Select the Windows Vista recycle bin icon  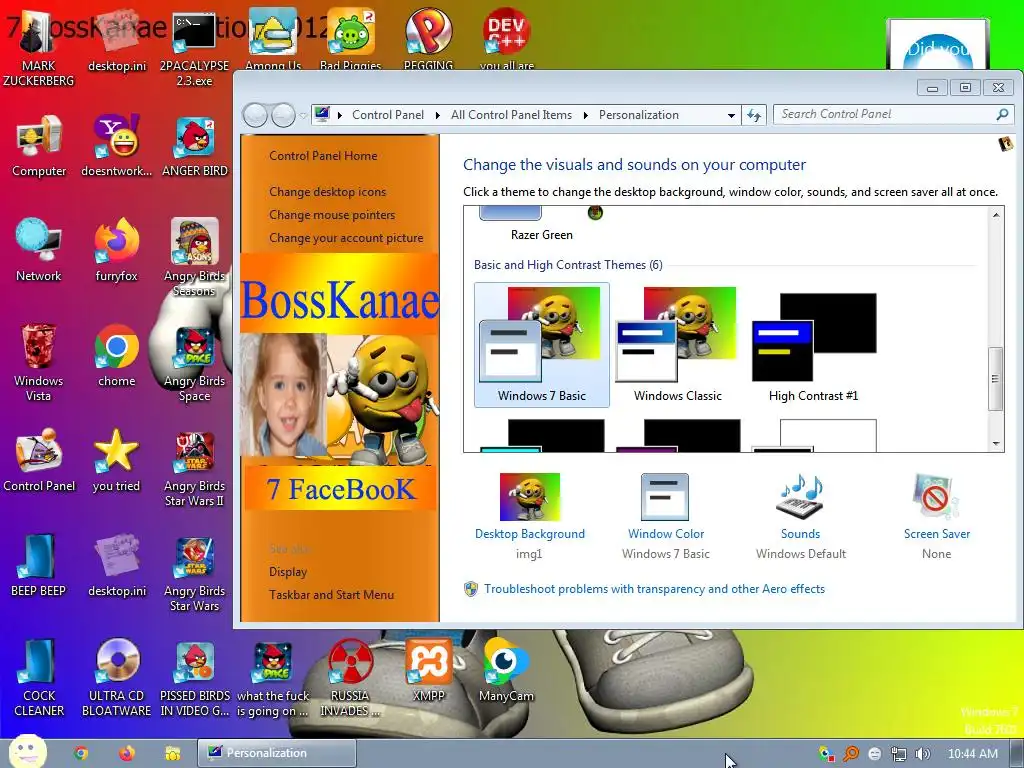[x=39, y=361]
